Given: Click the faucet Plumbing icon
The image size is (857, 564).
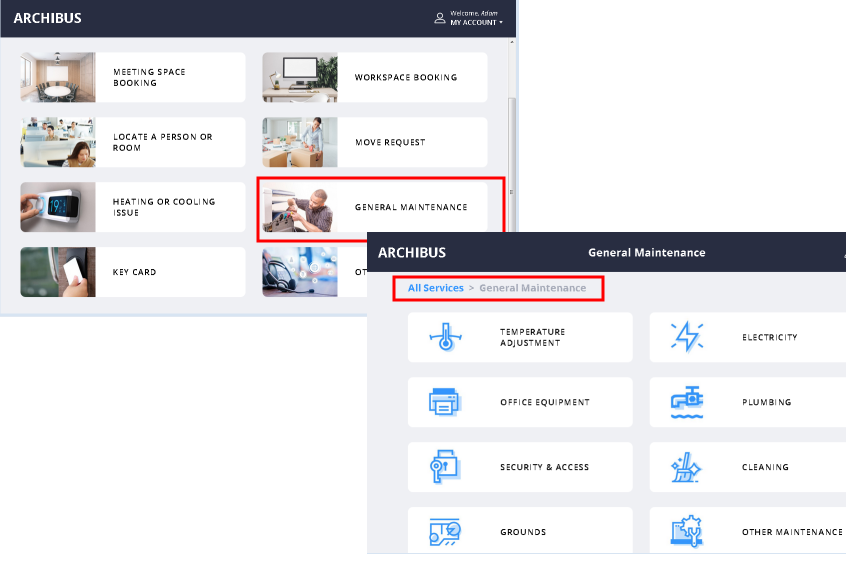Looking at the screenshot, I should (687, 402).
